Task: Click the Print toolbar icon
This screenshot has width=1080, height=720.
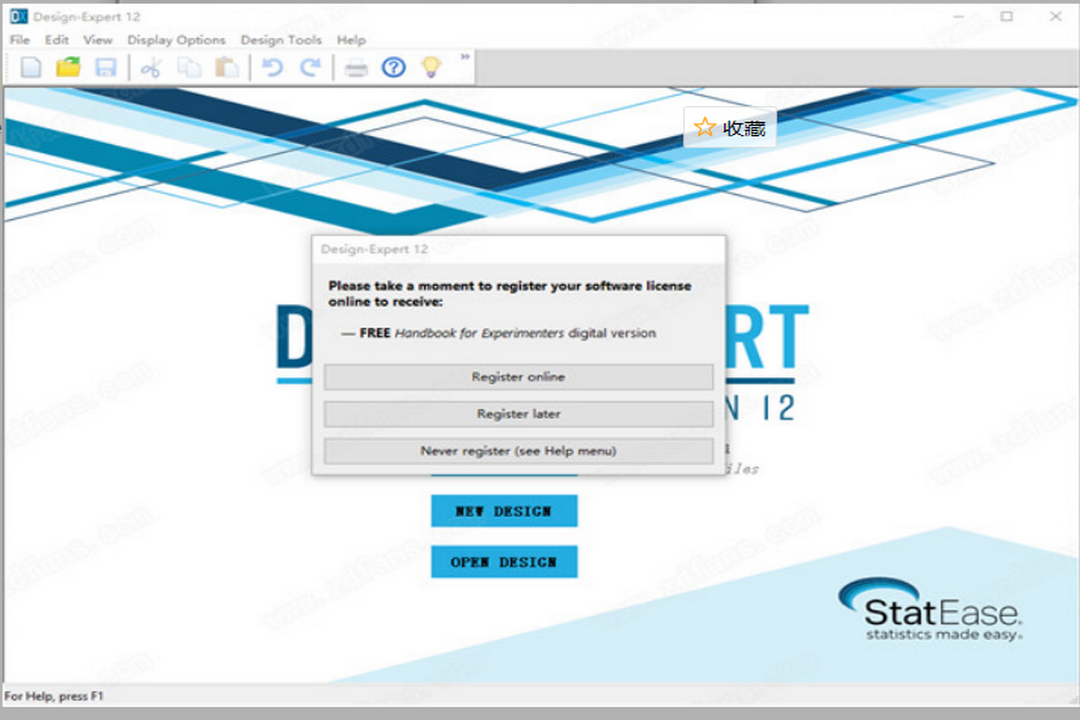Action: pos(356,66)
